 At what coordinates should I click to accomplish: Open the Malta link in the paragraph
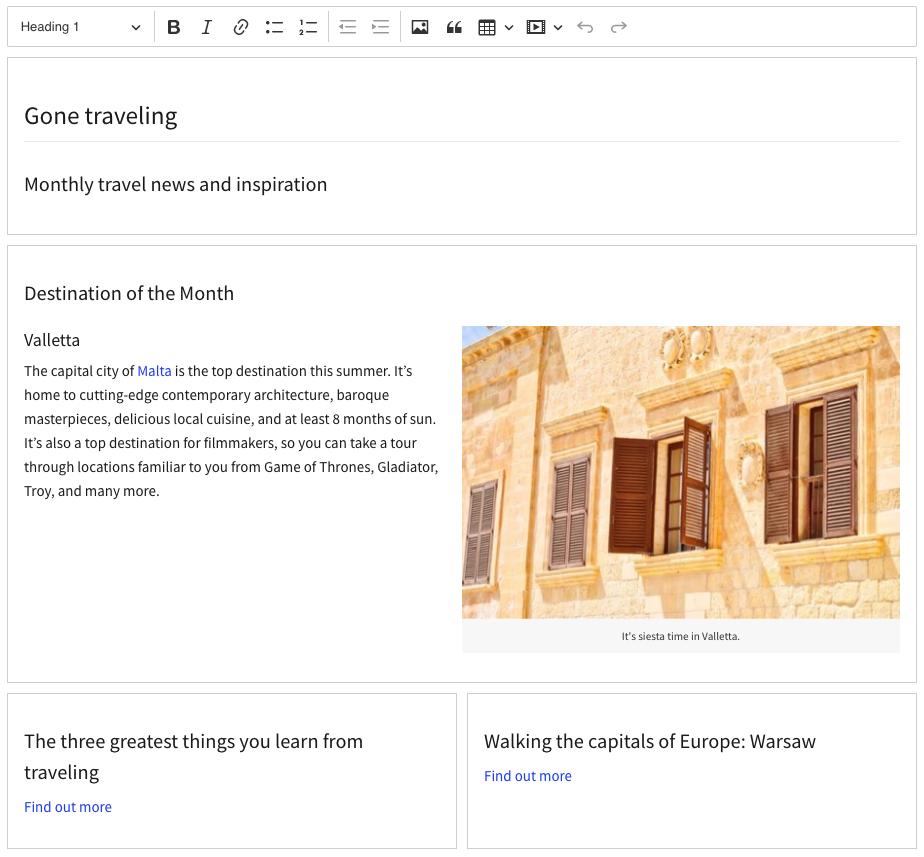tap(154, 371)
